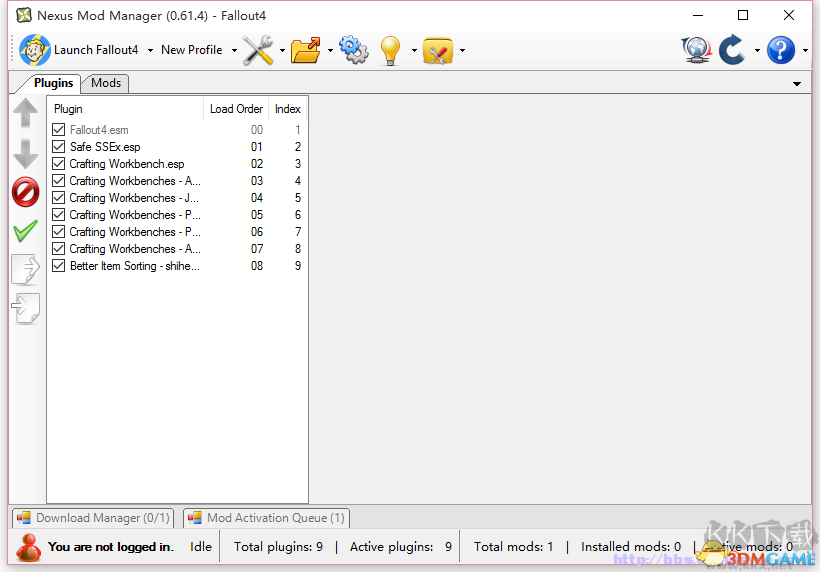Viewport: 820px width, 572px height.
Task: Open the New Profile dropdown arrow
Action: pyautogui.click(x=234, y=51)
